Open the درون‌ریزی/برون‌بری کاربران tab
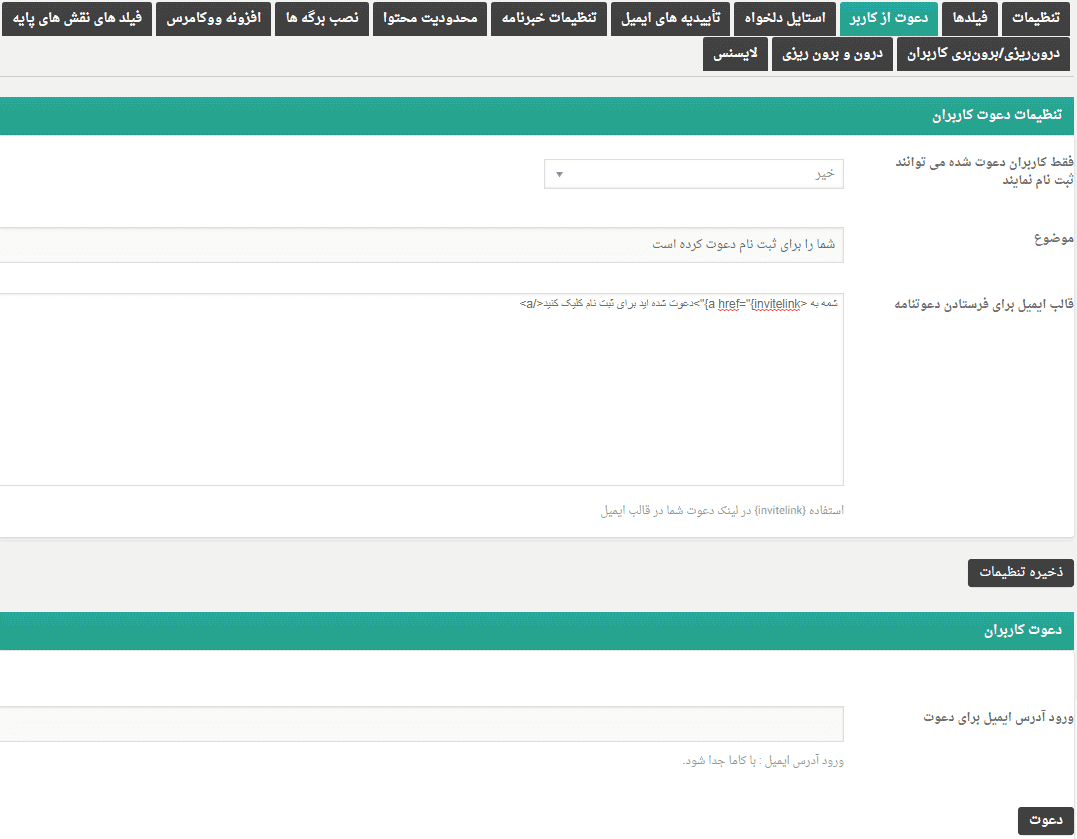Screen dimensions: 1077x839 [984, 54]
